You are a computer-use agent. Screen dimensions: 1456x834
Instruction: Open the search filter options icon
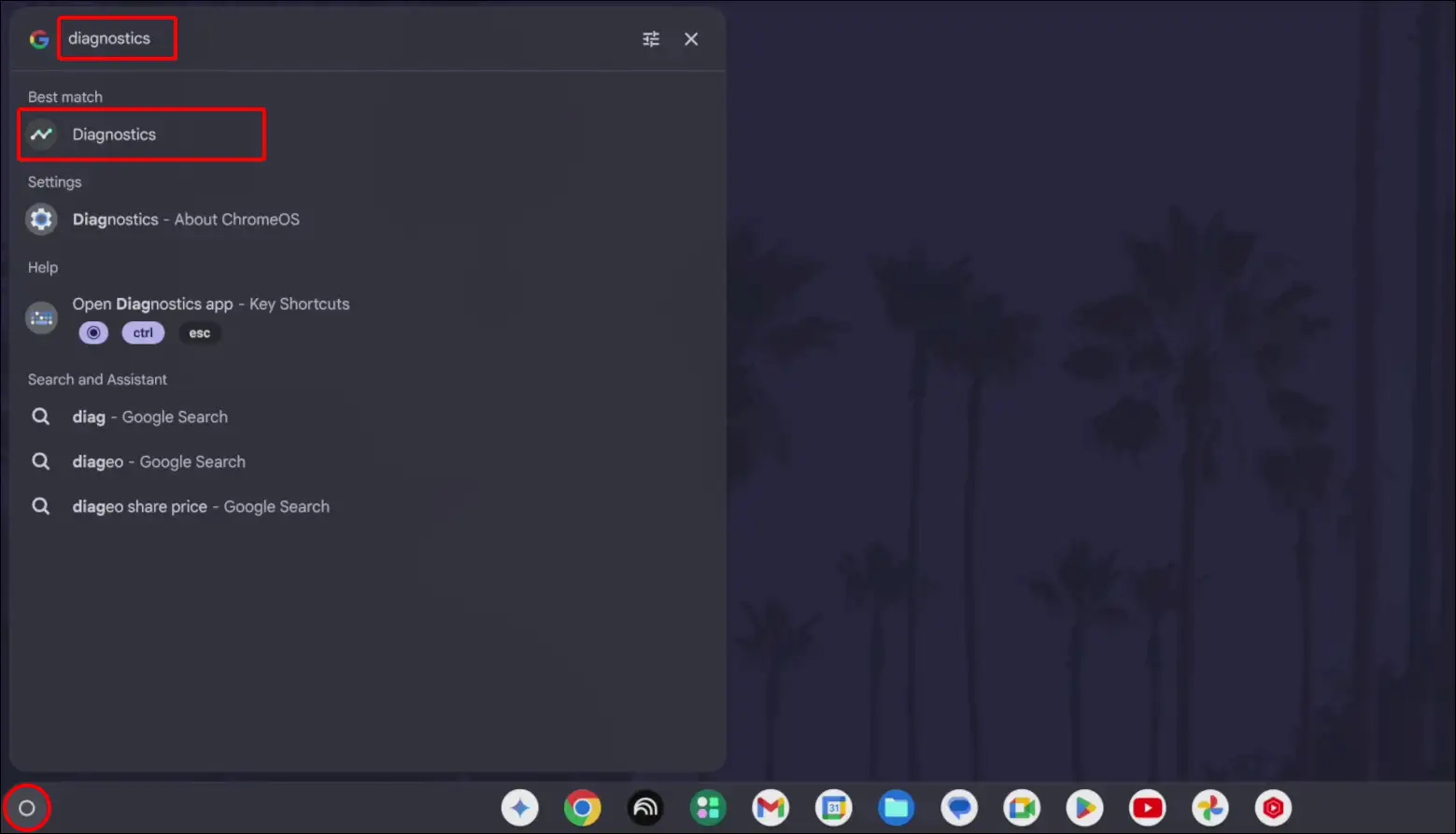point(651,38)
